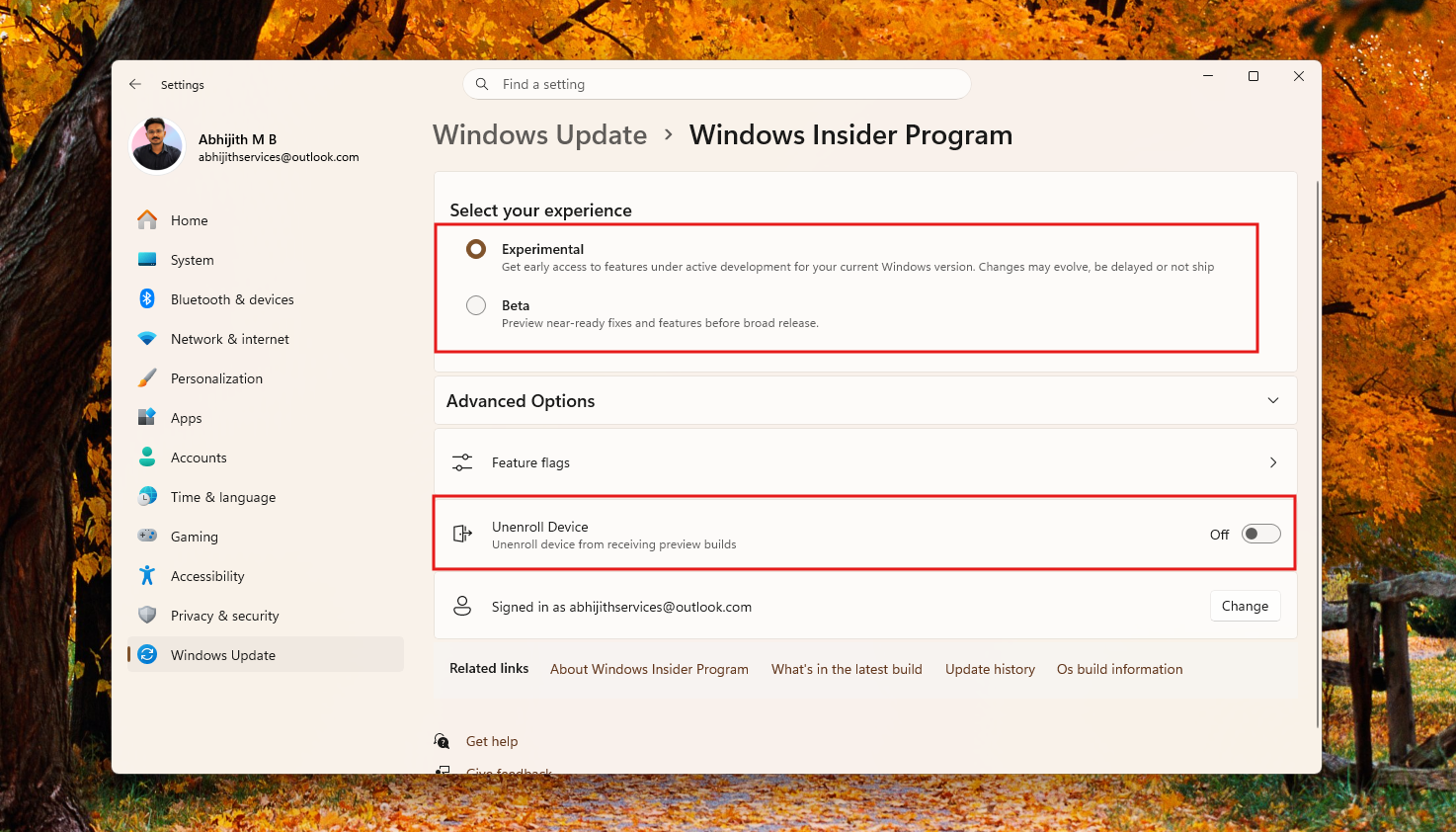Screen dimensions: 1456x832
Task: Click the Advanced Options heading
Action: 521,400
